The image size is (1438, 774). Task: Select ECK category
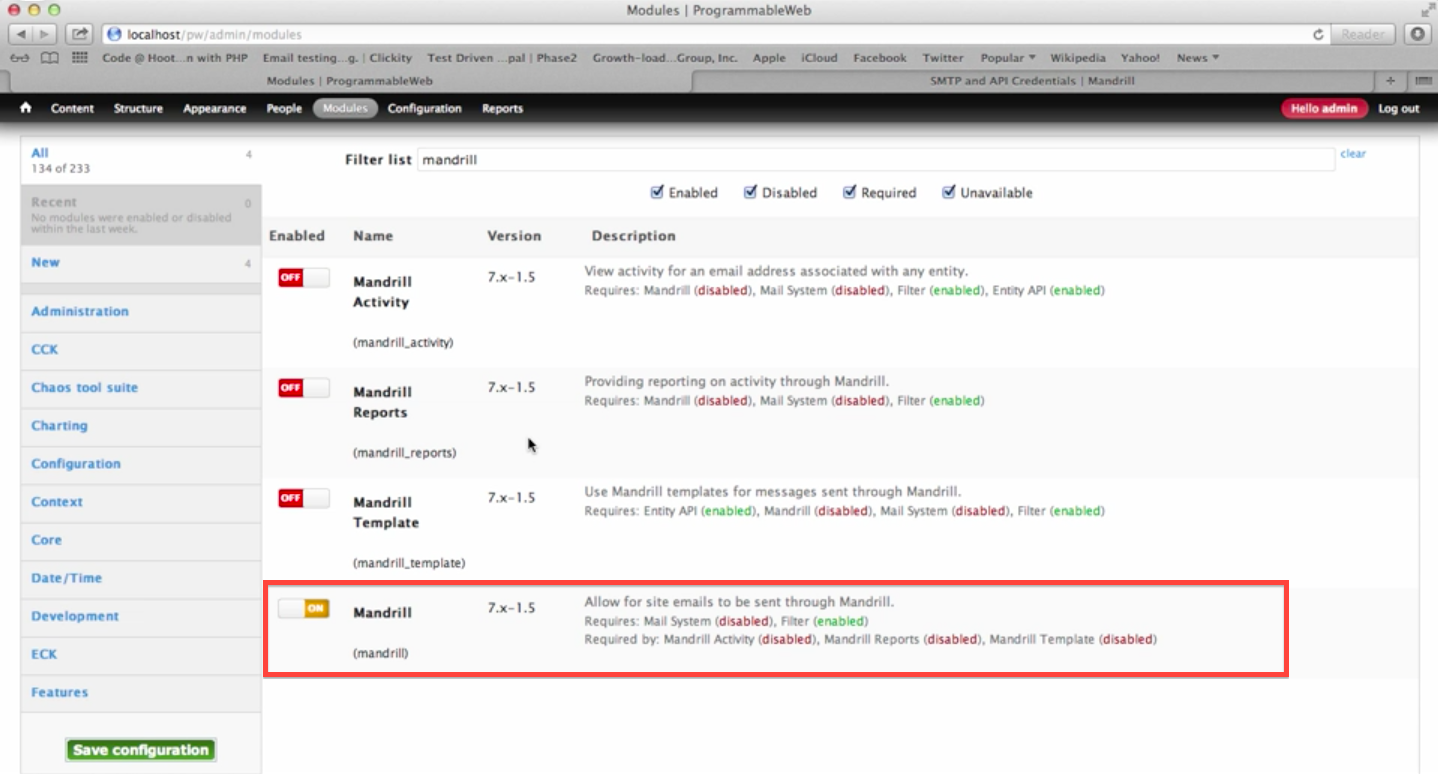[141, 653]
